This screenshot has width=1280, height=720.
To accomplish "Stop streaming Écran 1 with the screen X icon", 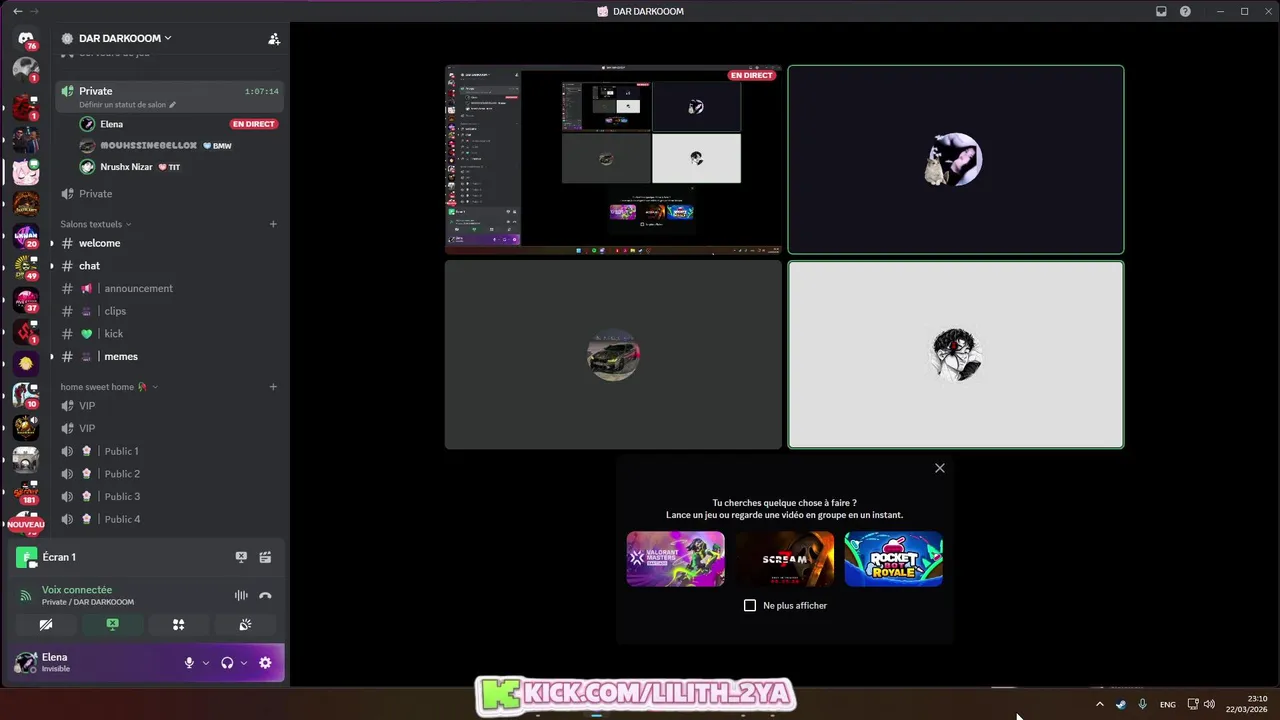I will pyautogui.click(x=241, y=557).
